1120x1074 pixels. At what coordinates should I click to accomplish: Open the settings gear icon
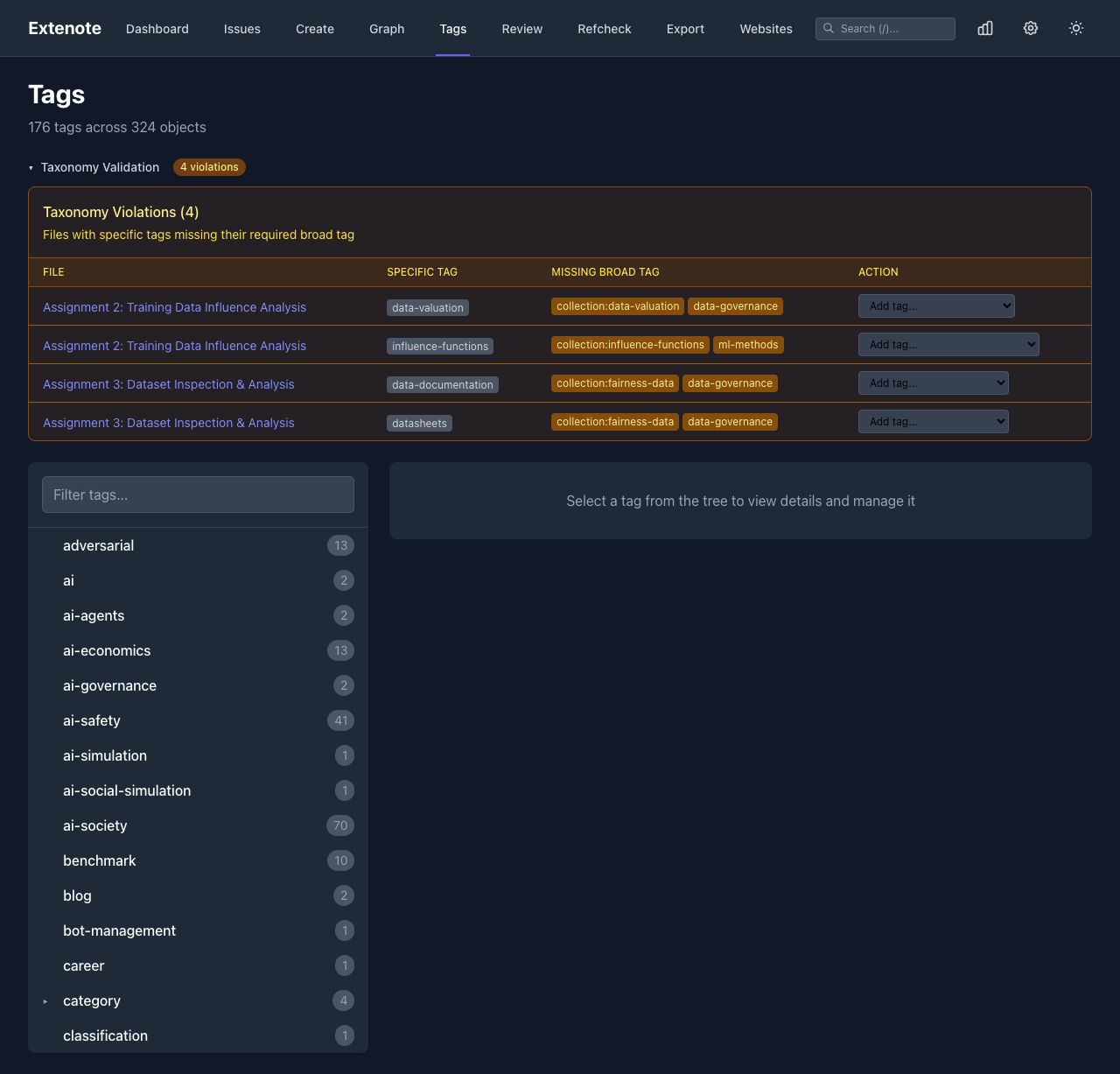[x=1030, y=28]
